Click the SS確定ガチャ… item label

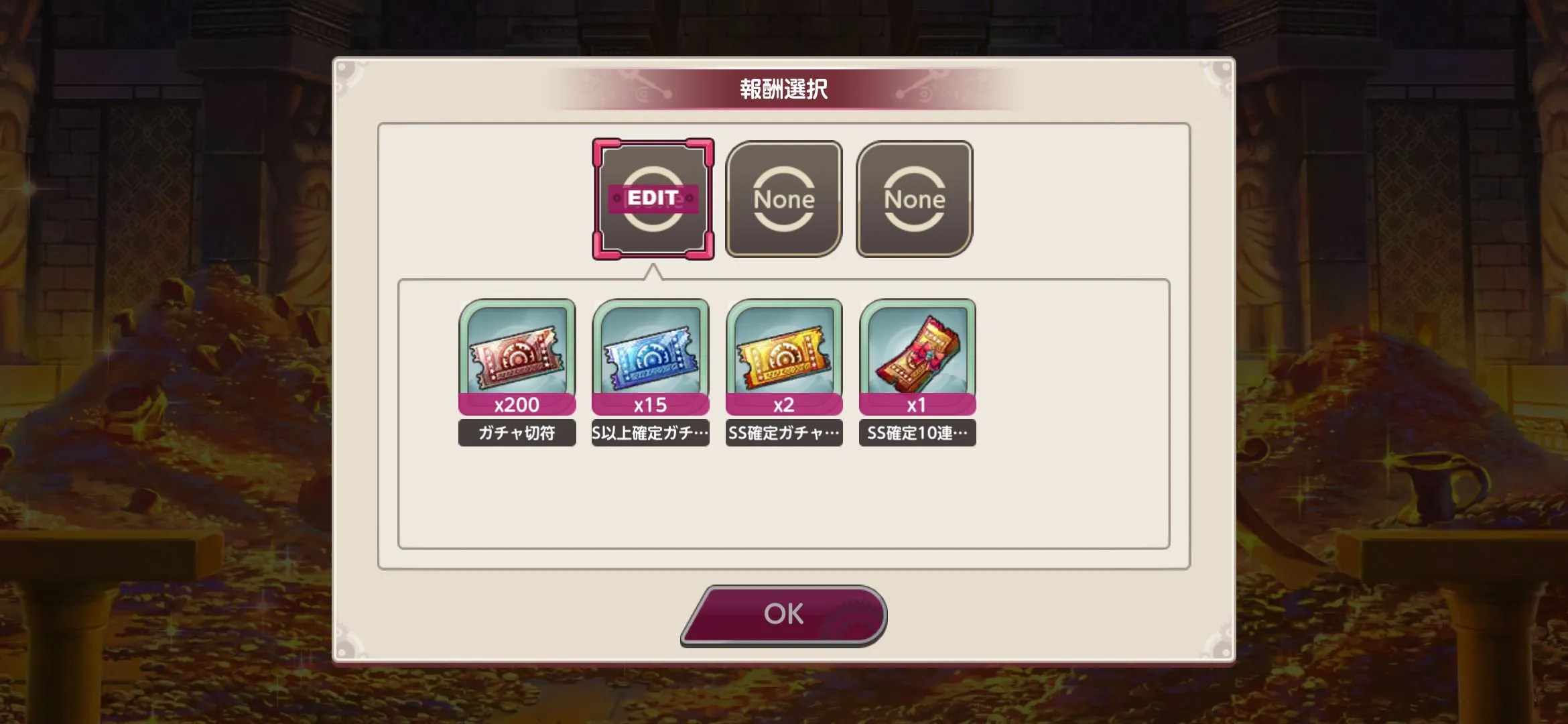784,433
